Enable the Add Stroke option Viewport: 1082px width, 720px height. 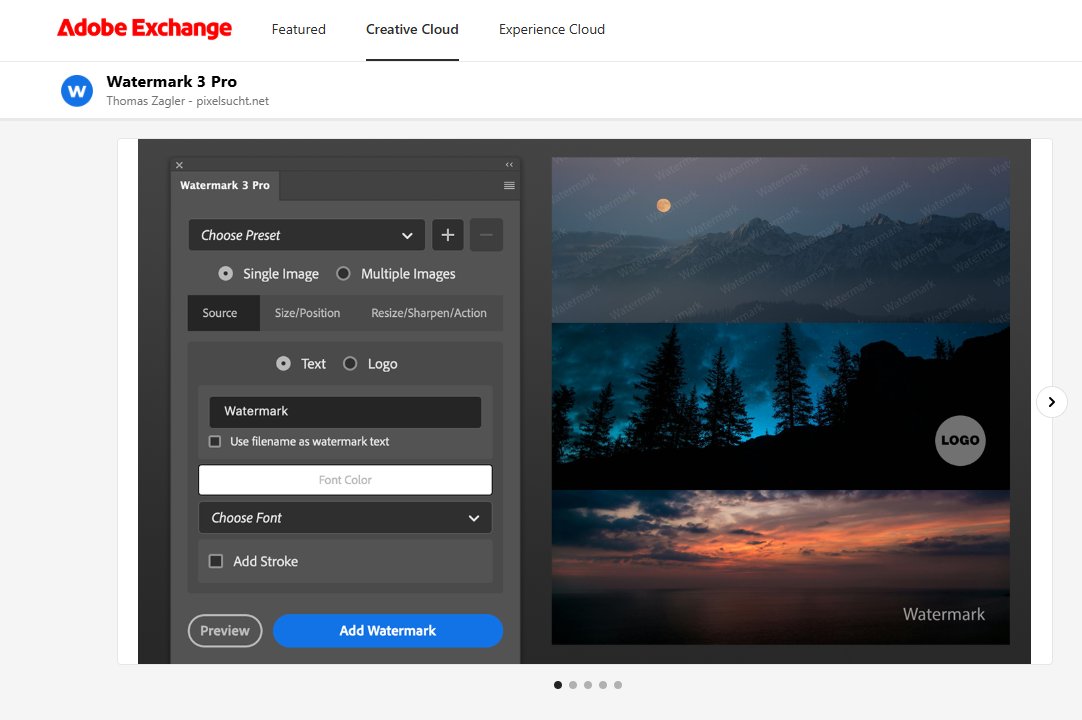pyautogui.click(x=216, y=561)
